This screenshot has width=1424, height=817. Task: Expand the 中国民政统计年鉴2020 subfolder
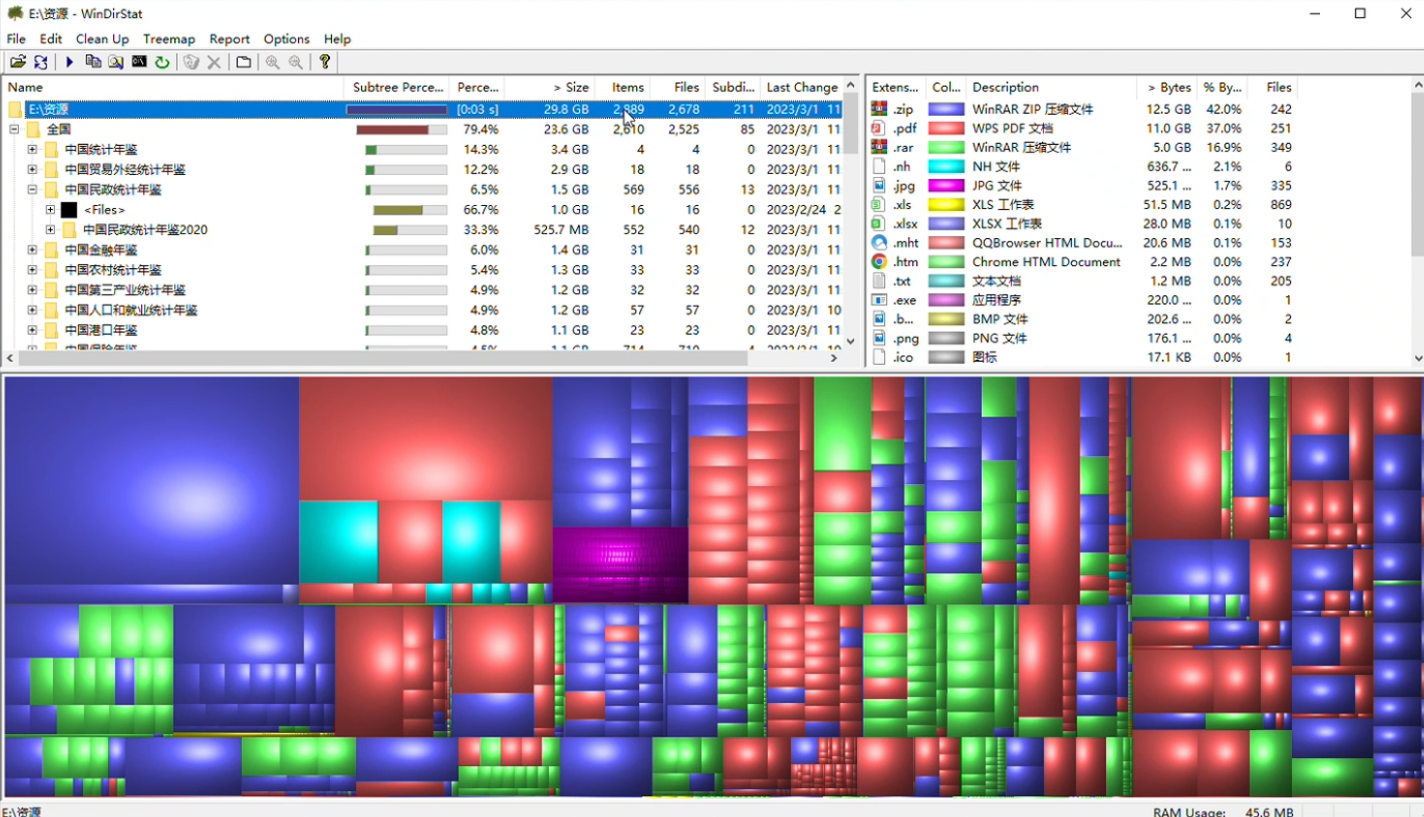(50, 230)
